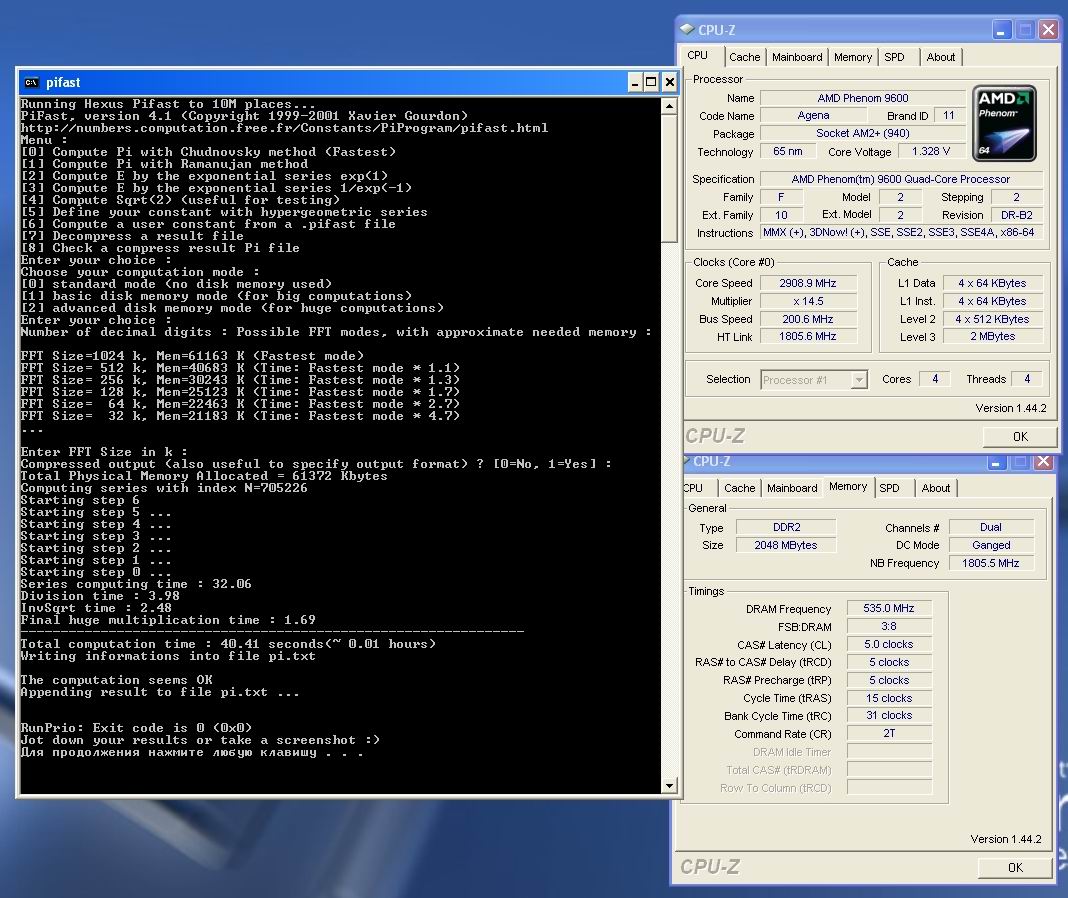1068x898 pixels.
Task: Click the Core Voltage value 1.328 V
Action: click(930, 151)
